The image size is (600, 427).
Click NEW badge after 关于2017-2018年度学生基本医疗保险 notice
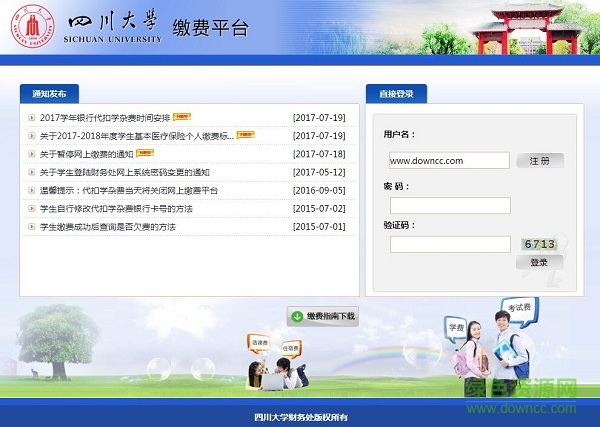(x=245, y=135)
